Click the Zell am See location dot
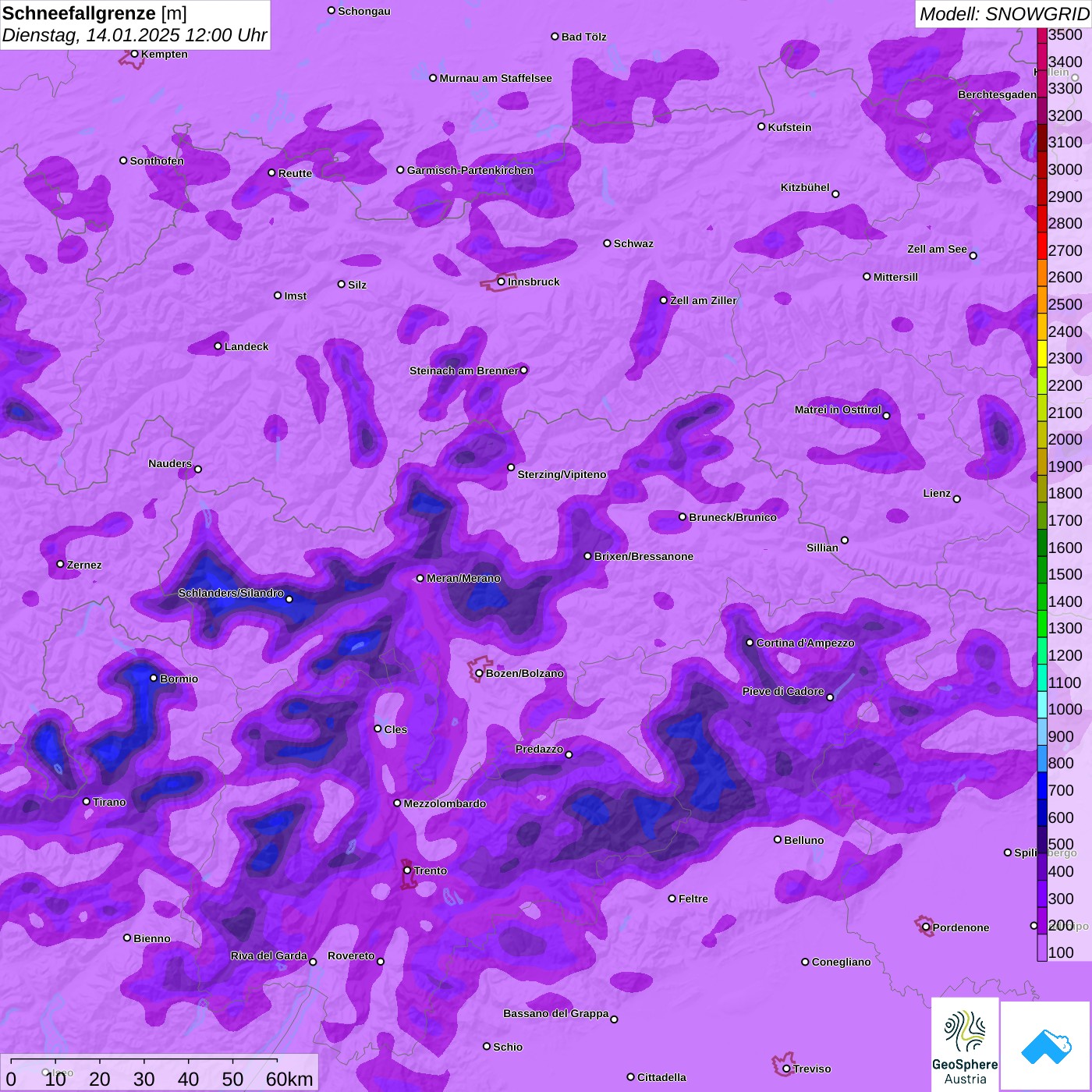1092x1092 pixels. 973,255
